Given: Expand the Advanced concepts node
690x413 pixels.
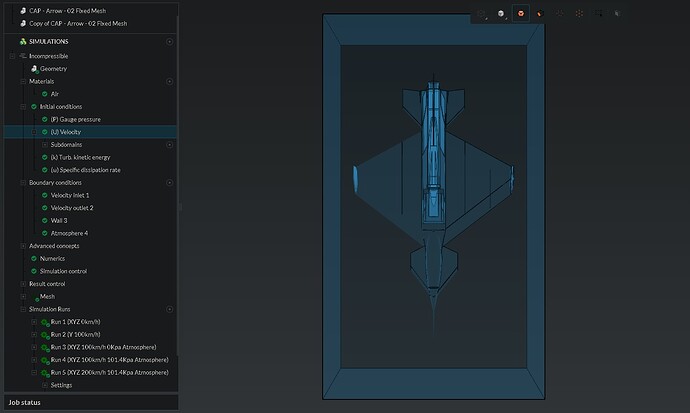Looking at the screenshot, I should (x=23, y=246).
